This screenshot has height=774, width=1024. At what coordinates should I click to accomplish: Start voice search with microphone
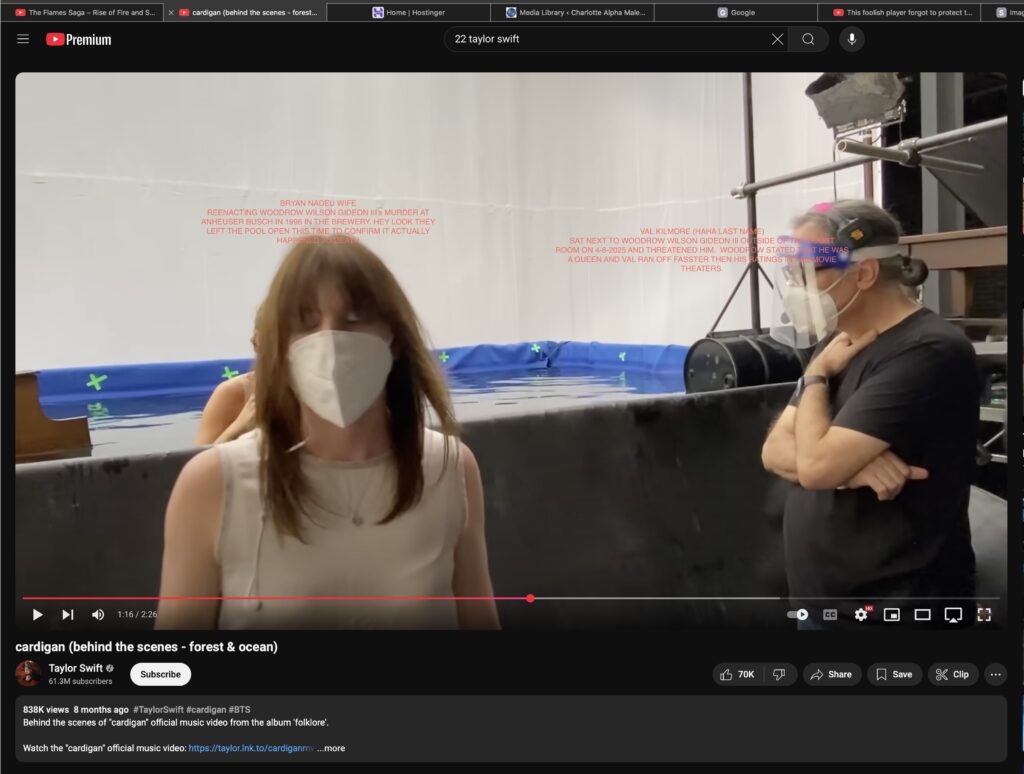[x=852, y=39]
